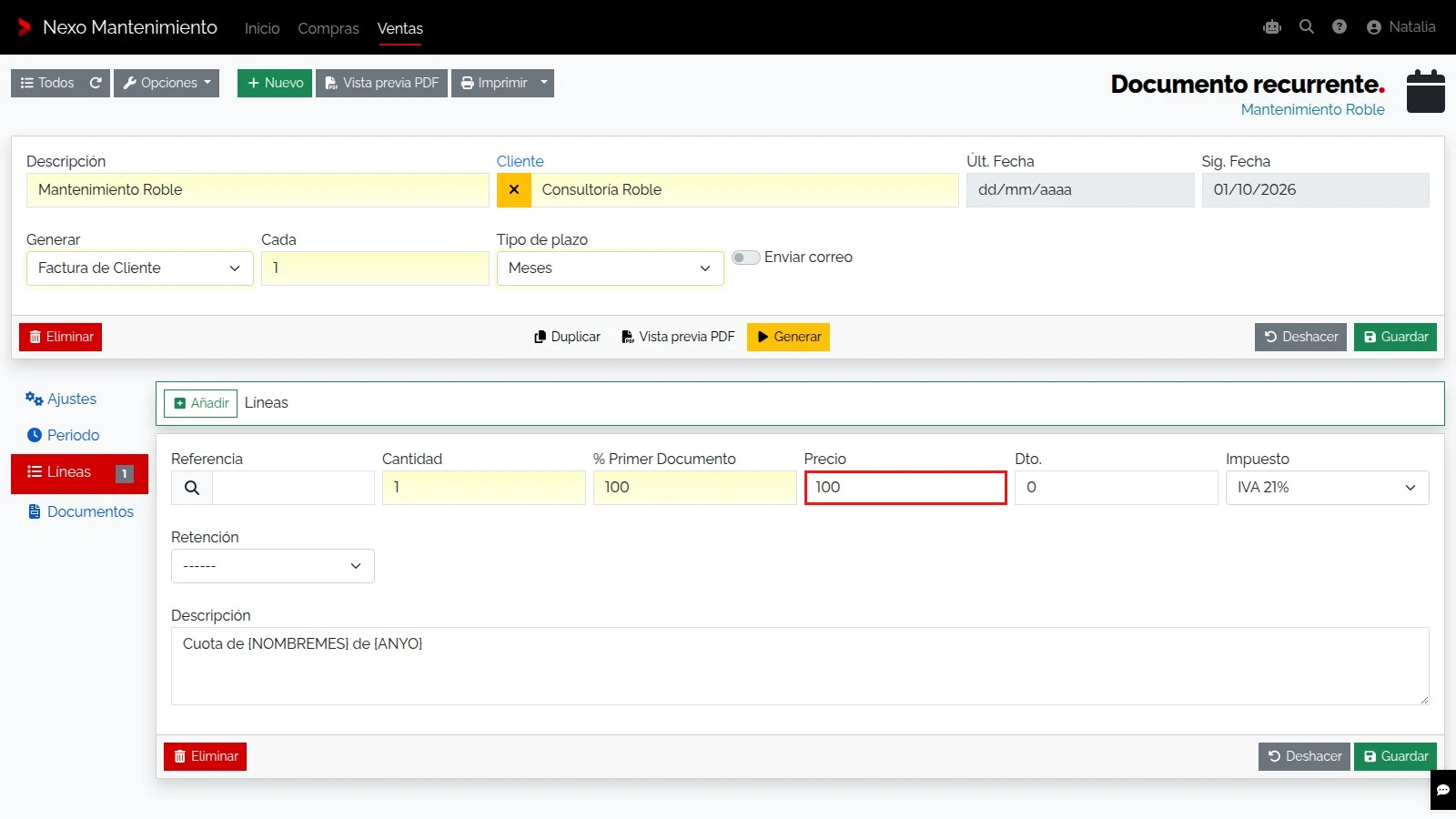Click the upper red Eliminar button

click(x=60, y=337)
